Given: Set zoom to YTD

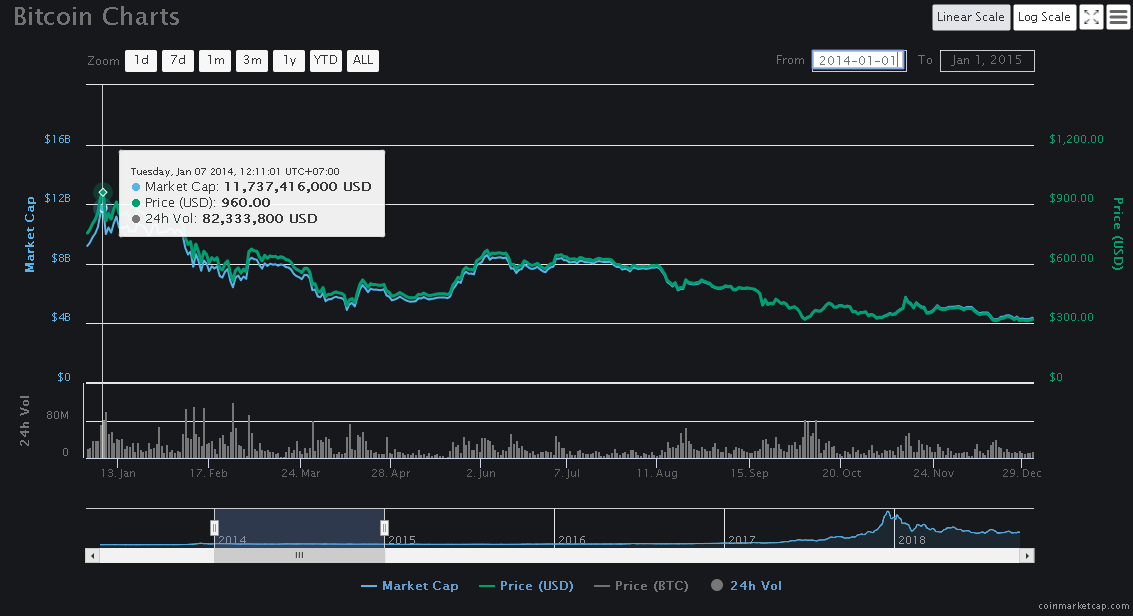Looking at the screenshot, I should coord(326,61).
